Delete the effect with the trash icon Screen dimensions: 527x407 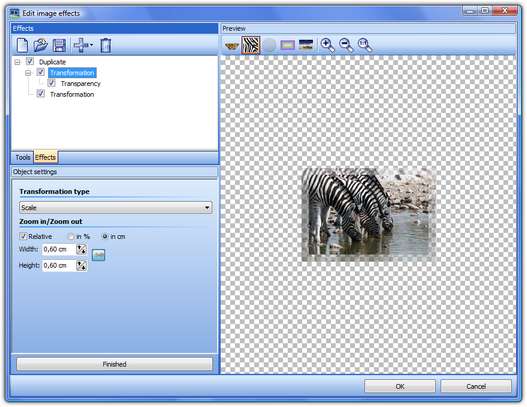pos(106,45)
